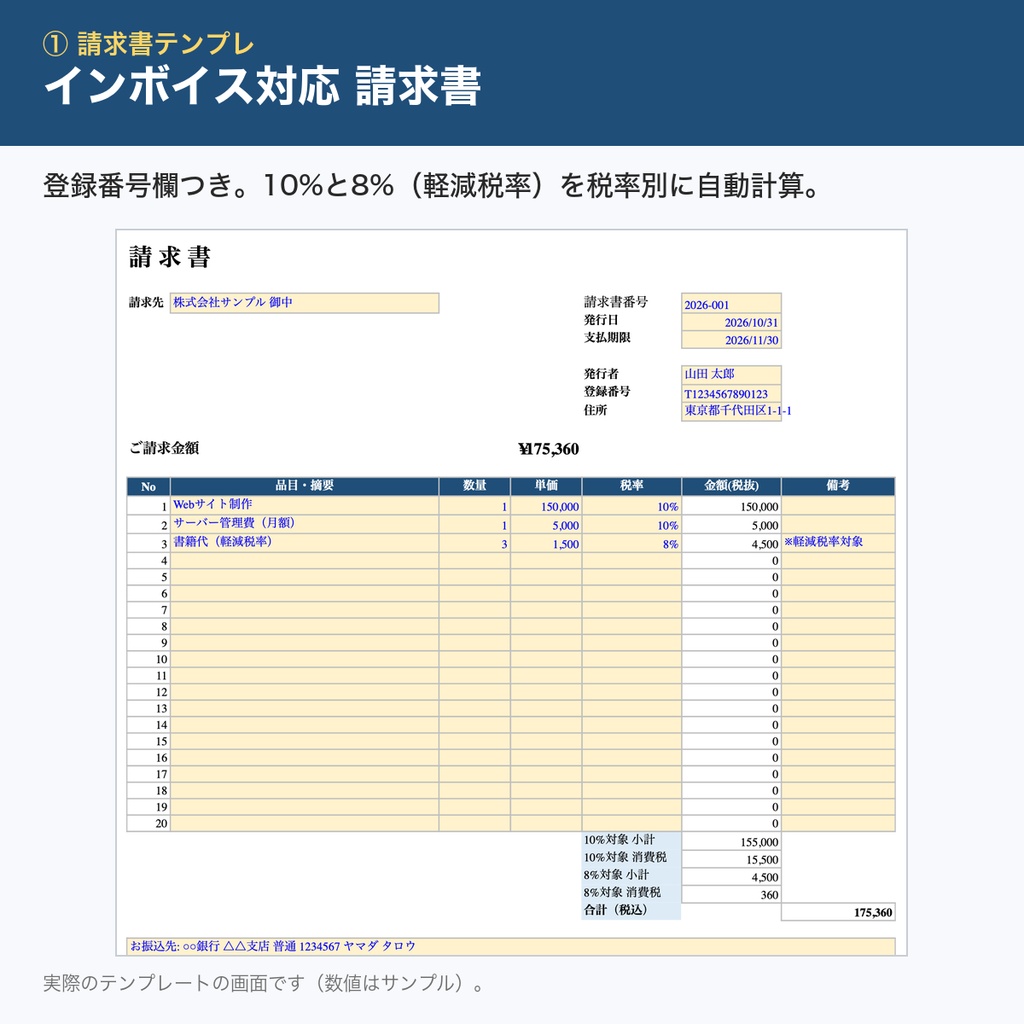Select the issue date cell 2026/10/31
The width and height of the screenshot is (1024, 1024).
click(x=731, y=323)
